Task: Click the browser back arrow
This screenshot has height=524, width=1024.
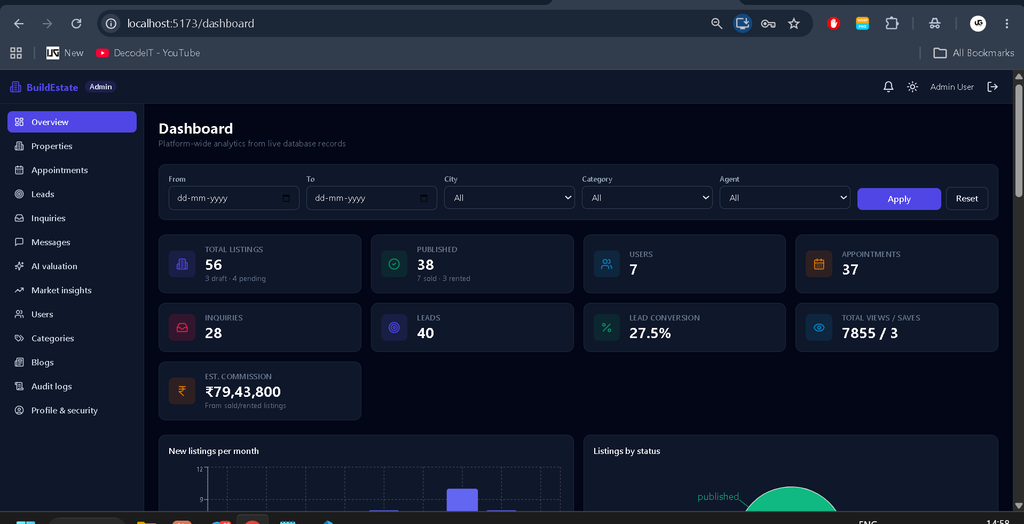Action: pyautogui.click(x=19, y=24)
